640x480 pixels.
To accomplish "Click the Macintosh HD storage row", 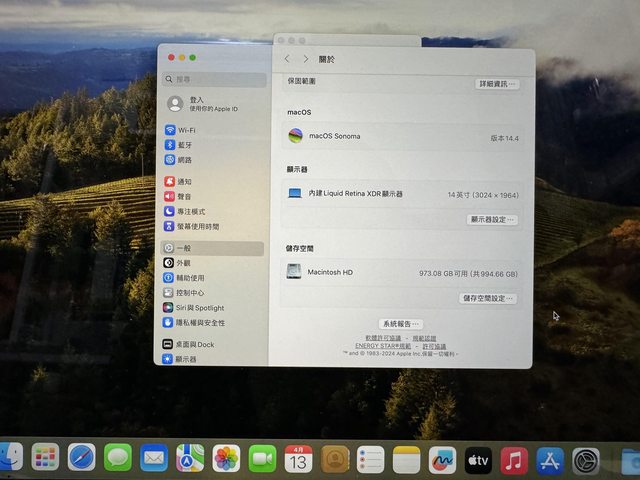I will (402, 273).
